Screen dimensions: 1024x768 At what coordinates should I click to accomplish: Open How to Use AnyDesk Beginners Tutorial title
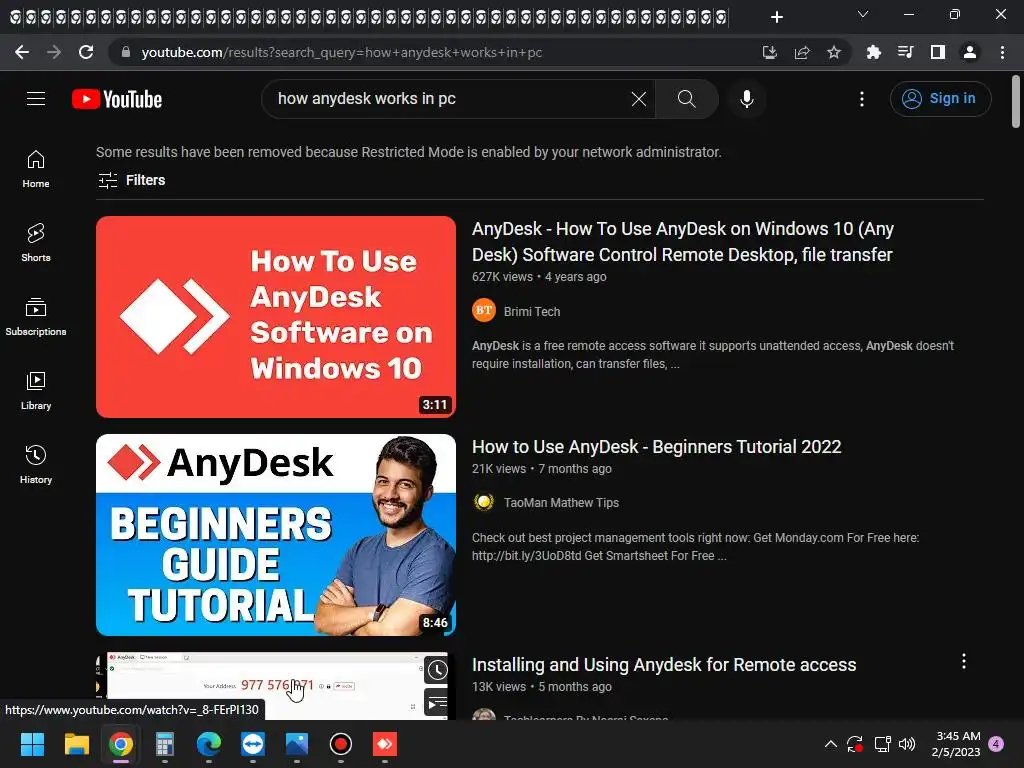(656, 447)
